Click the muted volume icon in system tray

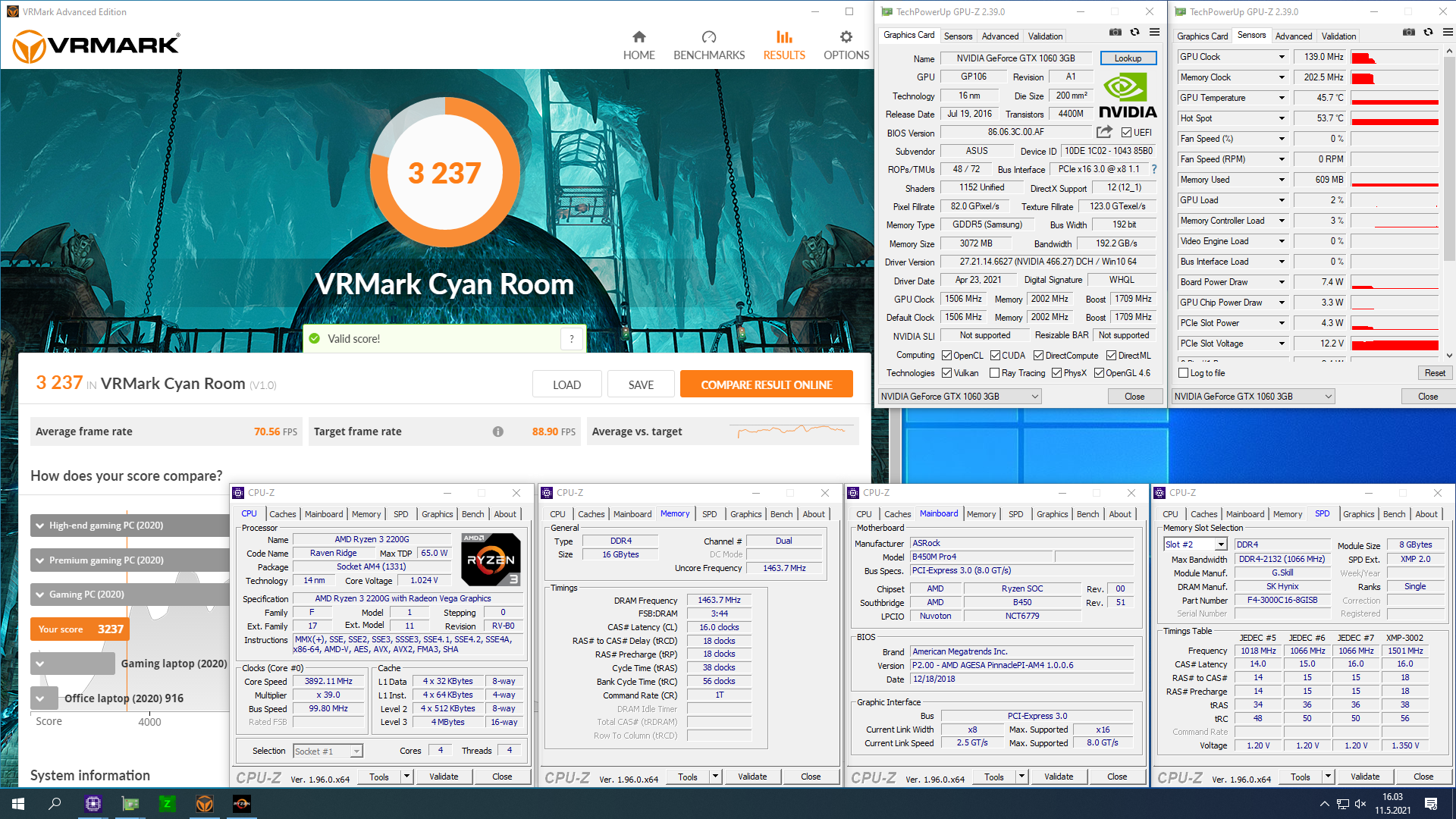tap(1360, 804)
